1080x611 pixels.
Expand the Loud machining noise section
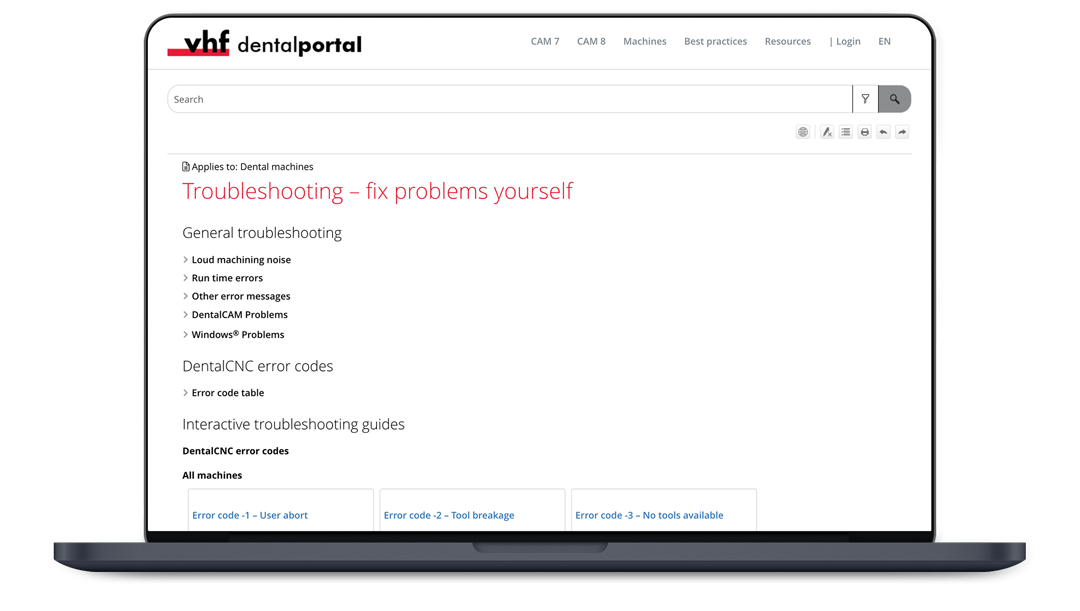click(240, 260)
